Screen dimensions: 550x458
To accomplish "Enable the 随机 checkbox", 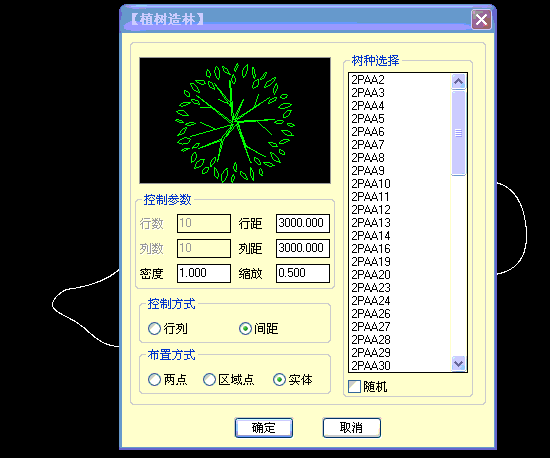I will (x=354, y=387).
